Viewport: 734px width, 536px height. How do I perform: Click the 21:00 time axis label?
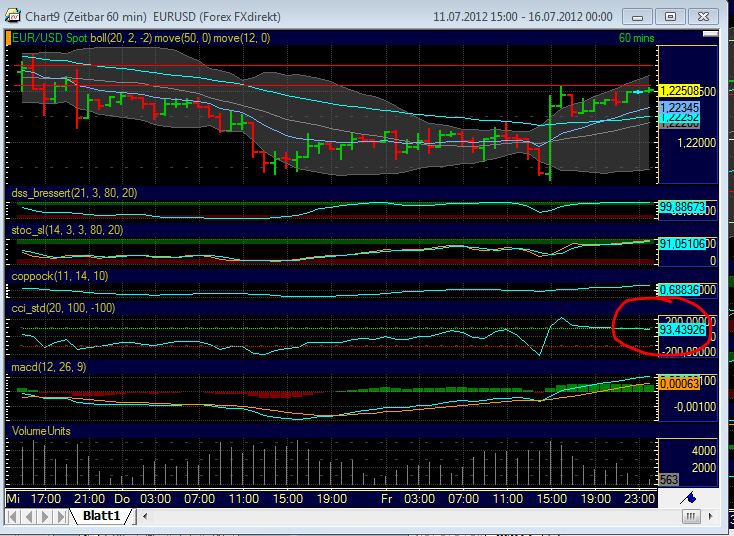pos(89,499)
